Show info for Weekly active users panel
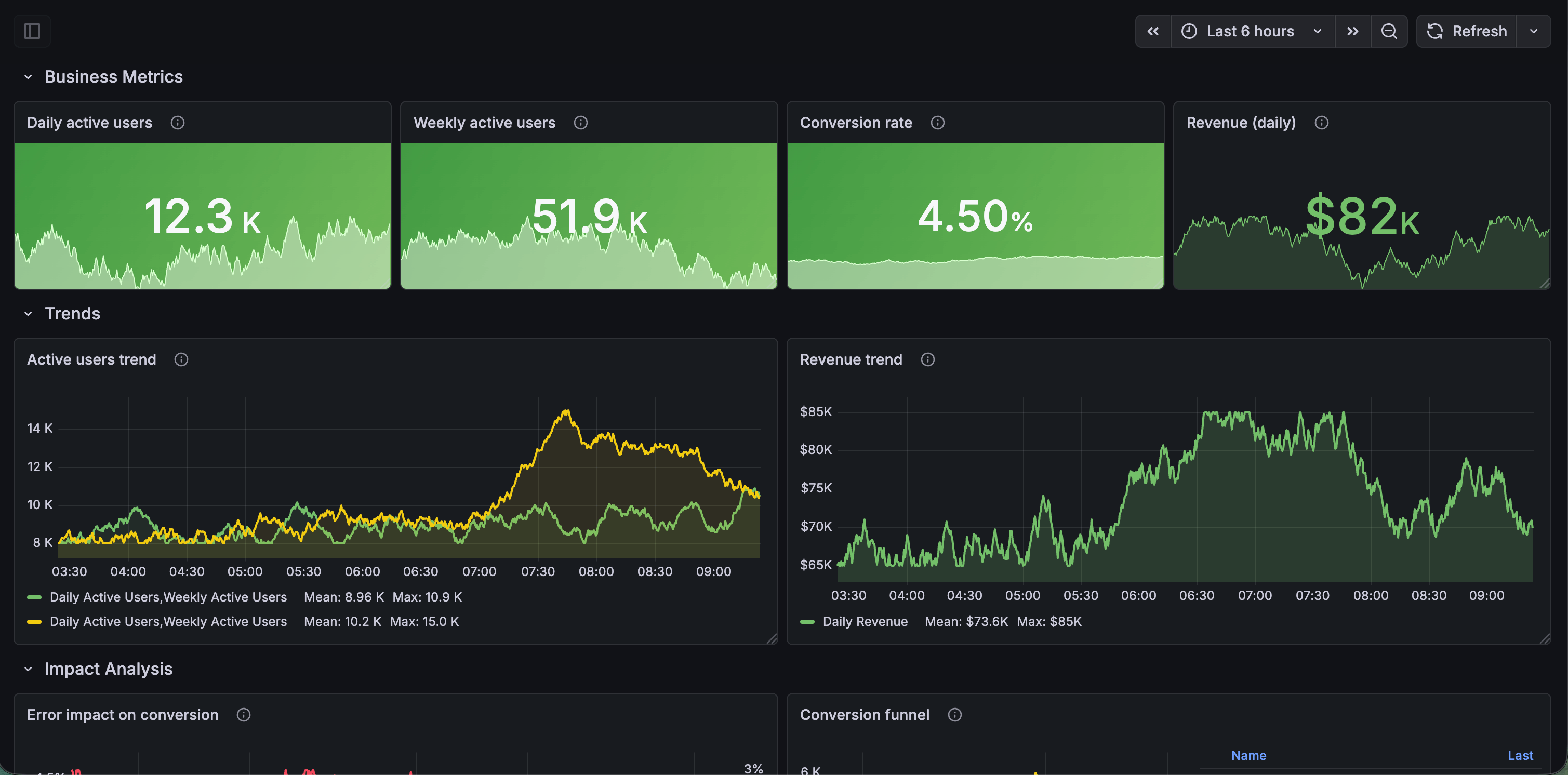 click(x=581, y=123)
